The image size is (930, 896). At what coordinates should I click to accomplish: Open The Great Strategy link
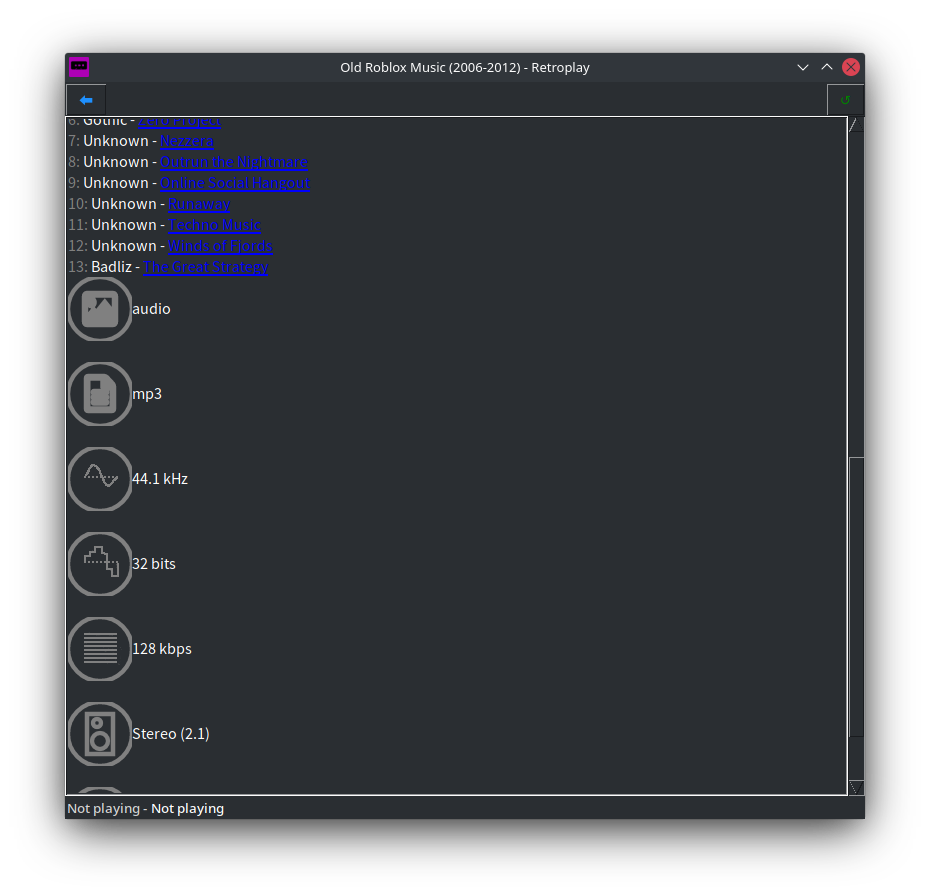click(x=206, y=267)
